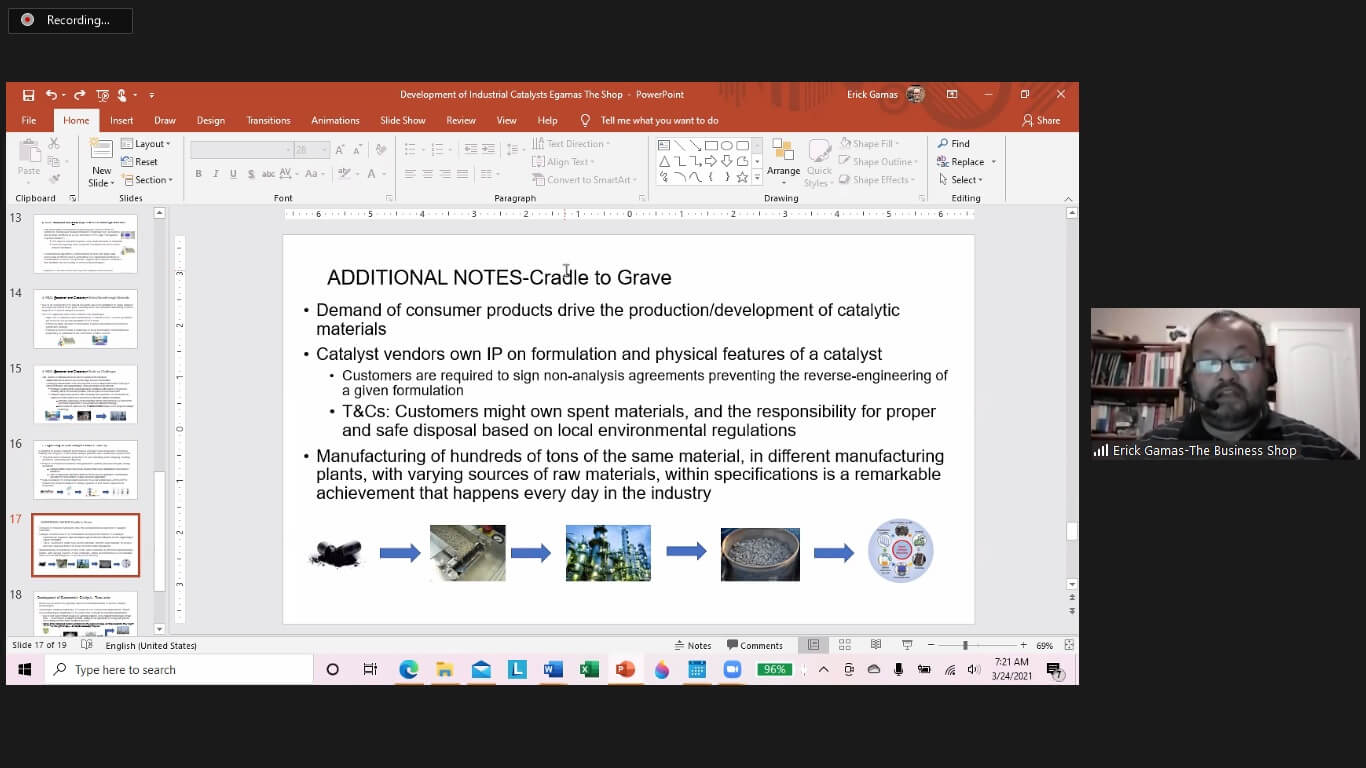Click the Replace icon in Editing group
This screenshot has height=768, width=1366.
[943, 162]
